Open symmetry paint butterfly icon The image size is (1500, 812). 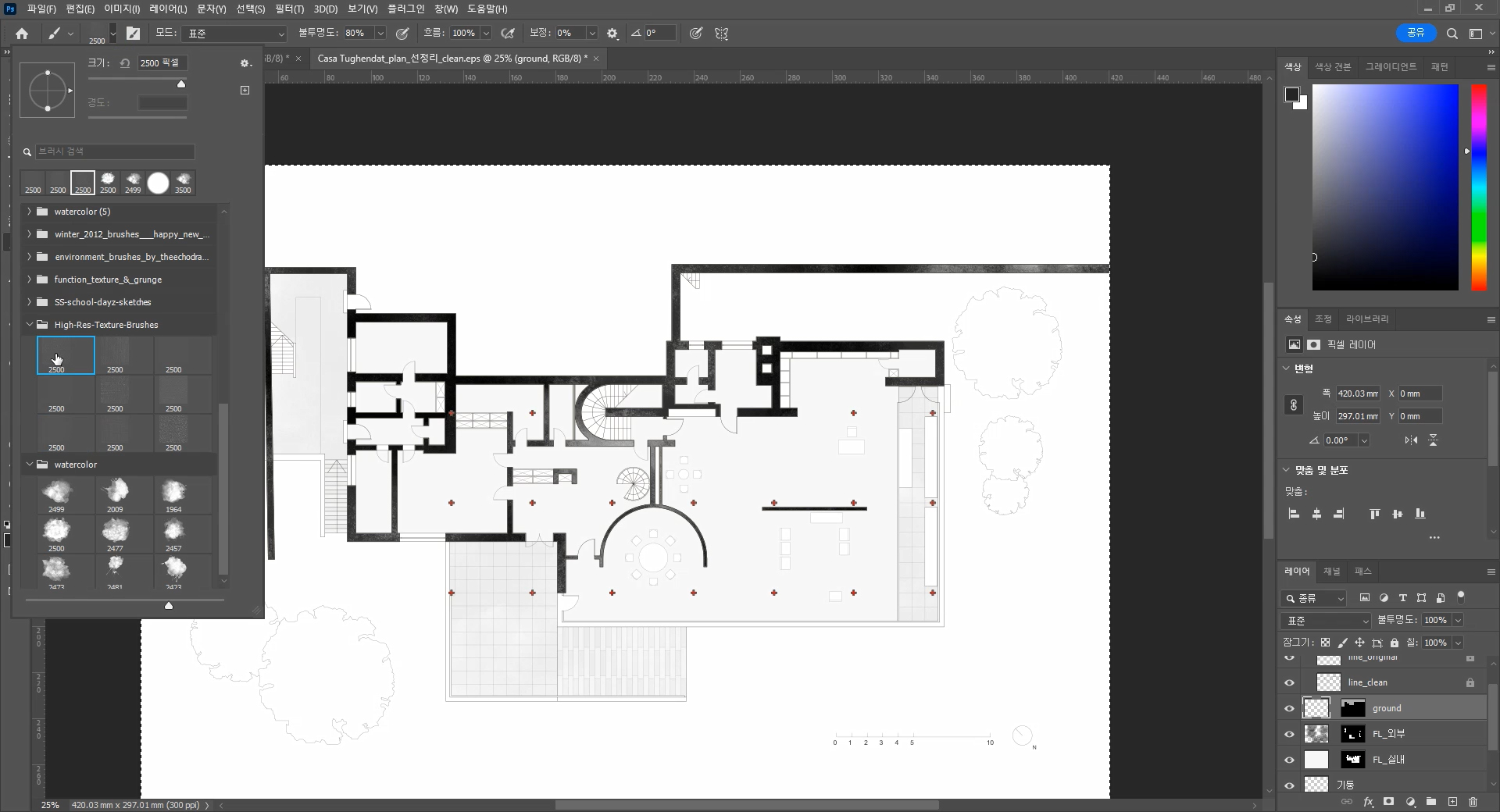[721, 34]
